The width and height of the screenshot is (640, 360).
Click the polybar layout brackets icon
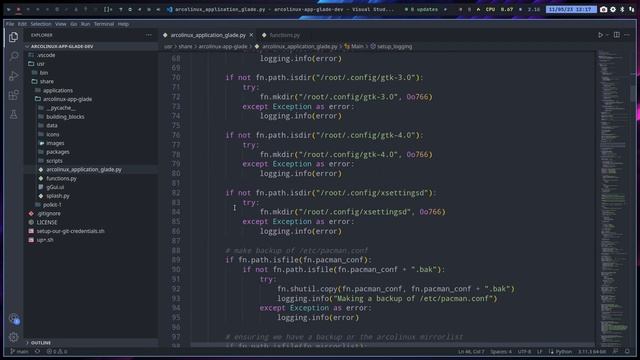point(108,9)
